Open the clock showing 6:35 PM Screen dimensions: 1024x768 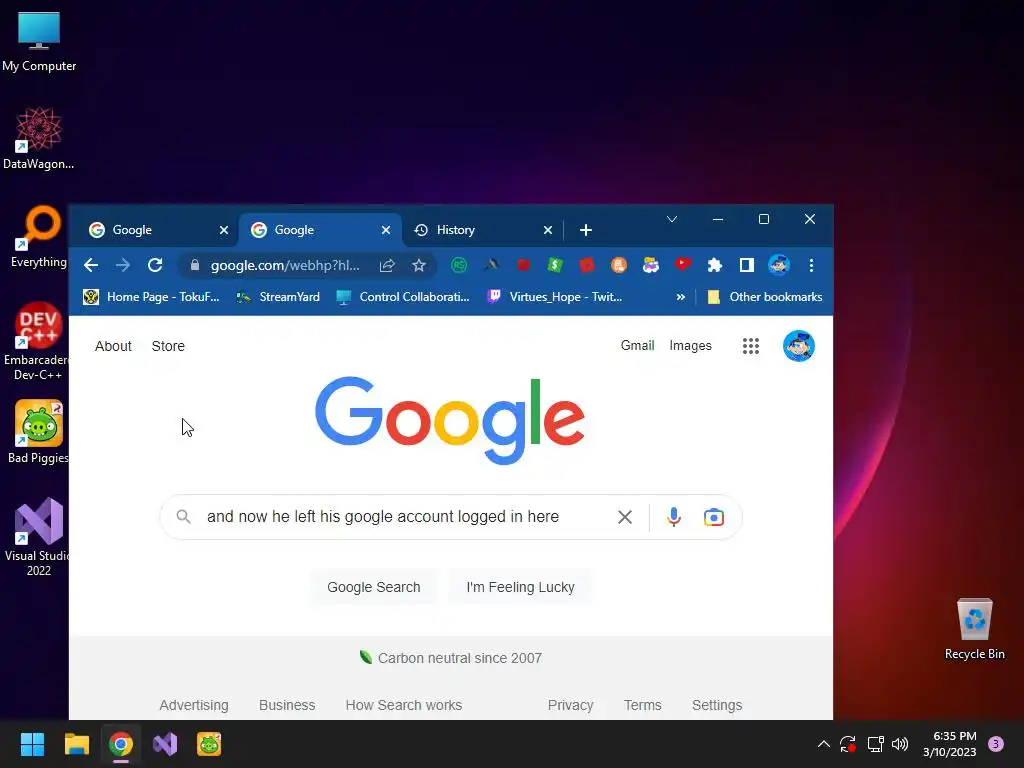[x=950, y=744]
